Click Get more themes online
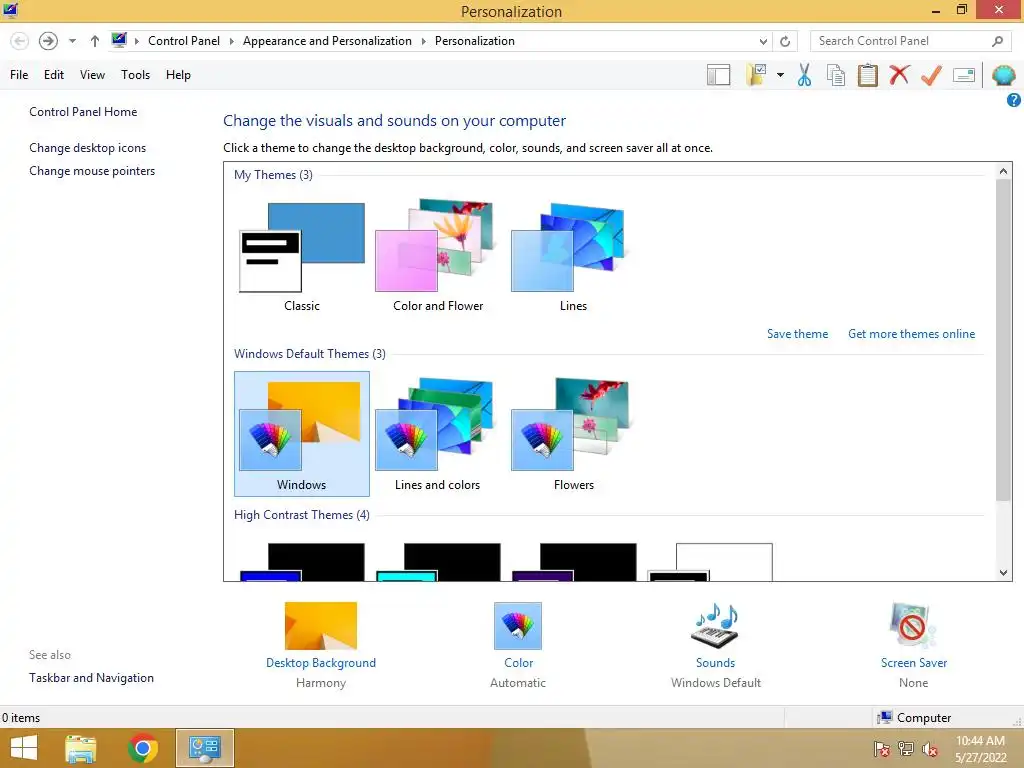Screen dimensions: 1024x768 (x=912, y=334)
